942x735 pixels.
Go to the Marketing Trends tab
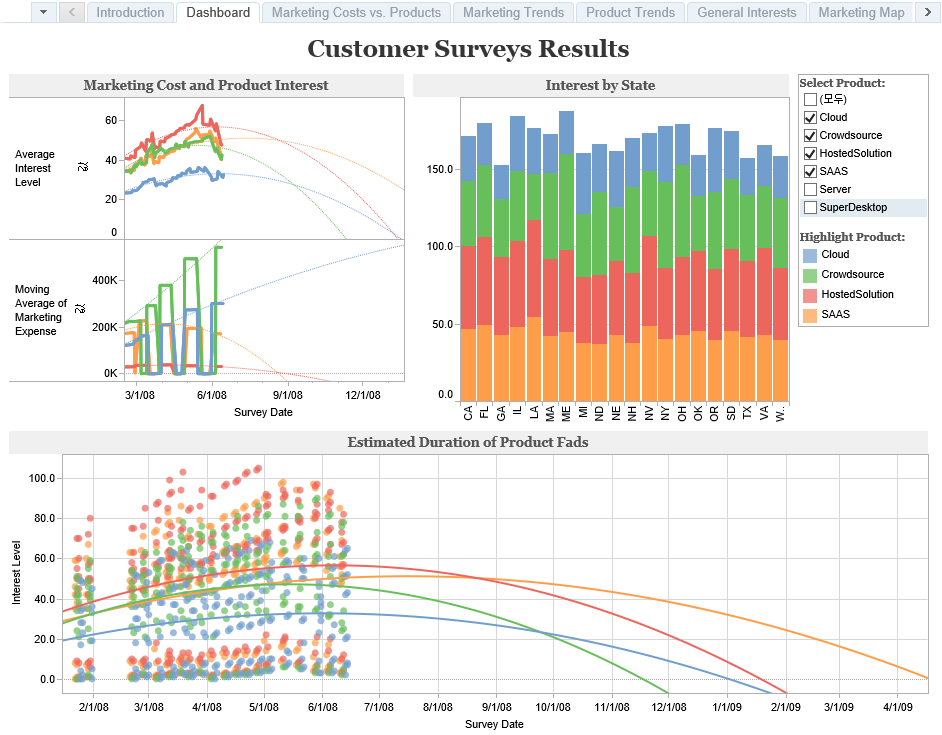(x=514, y=13)
